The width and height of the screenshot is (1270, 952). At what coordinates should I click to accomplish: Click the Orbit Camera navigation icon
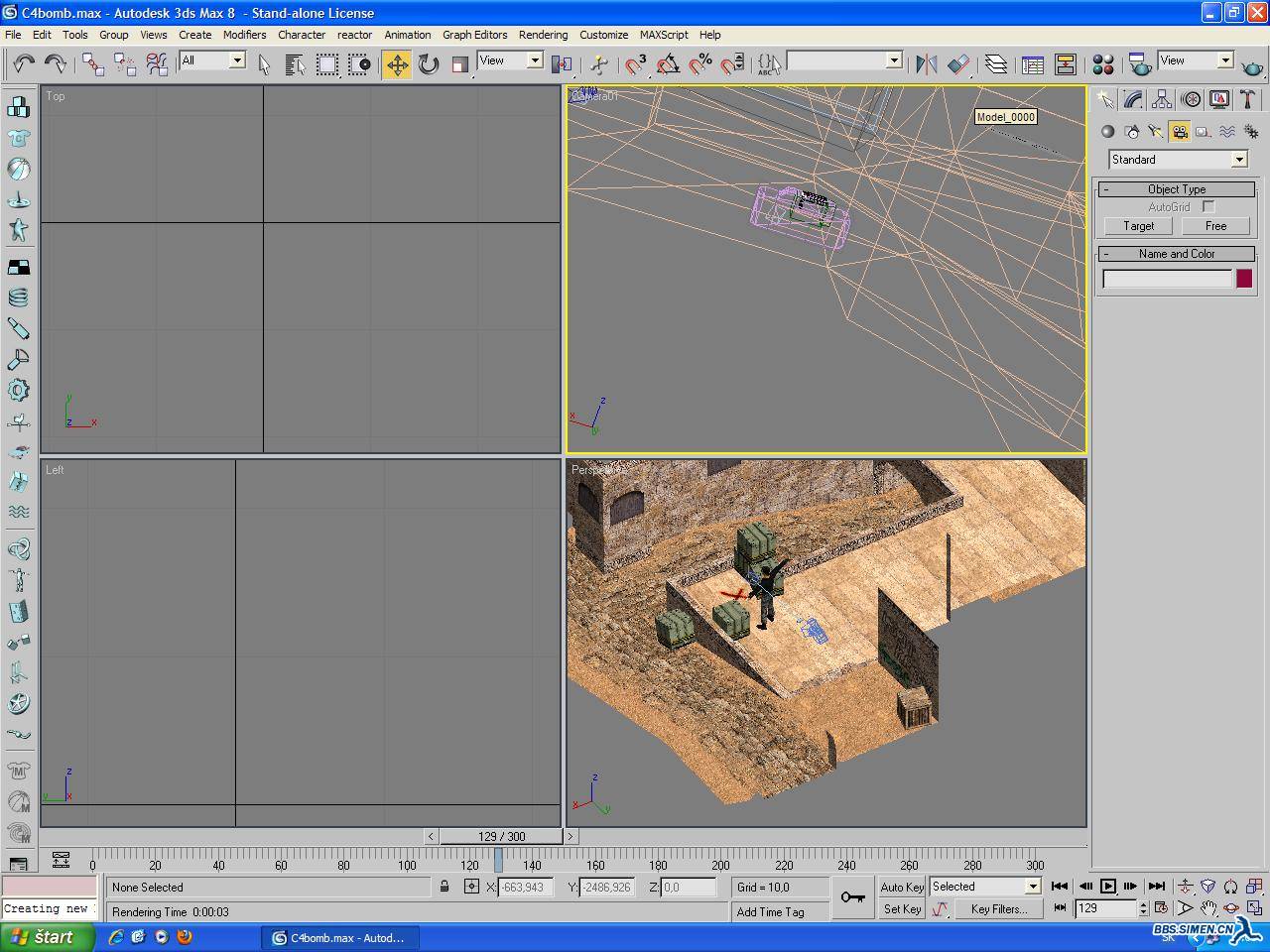pyautogui.click(x=1231, y=907)
